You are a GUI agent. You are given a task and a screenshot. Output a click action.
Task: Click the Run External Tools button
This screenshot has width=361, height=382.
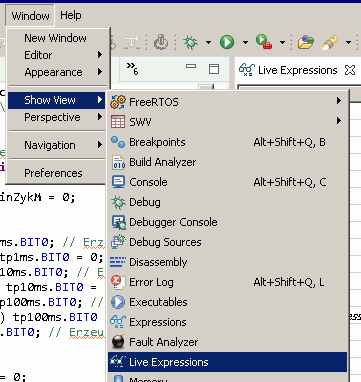(264, 42)
